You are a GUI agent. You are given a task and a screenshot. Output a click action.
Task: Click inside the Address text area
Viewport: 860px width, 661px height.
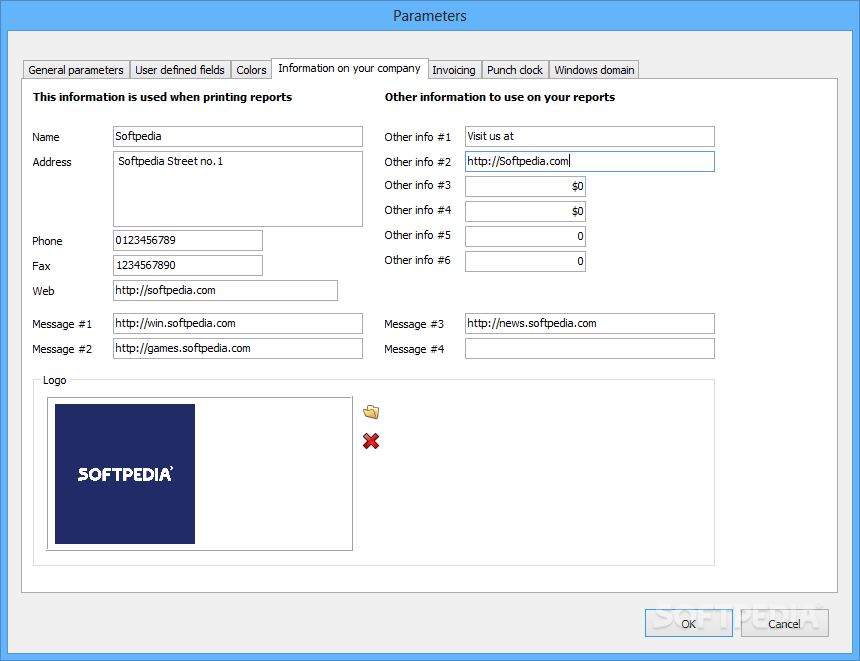click(237, 189)
